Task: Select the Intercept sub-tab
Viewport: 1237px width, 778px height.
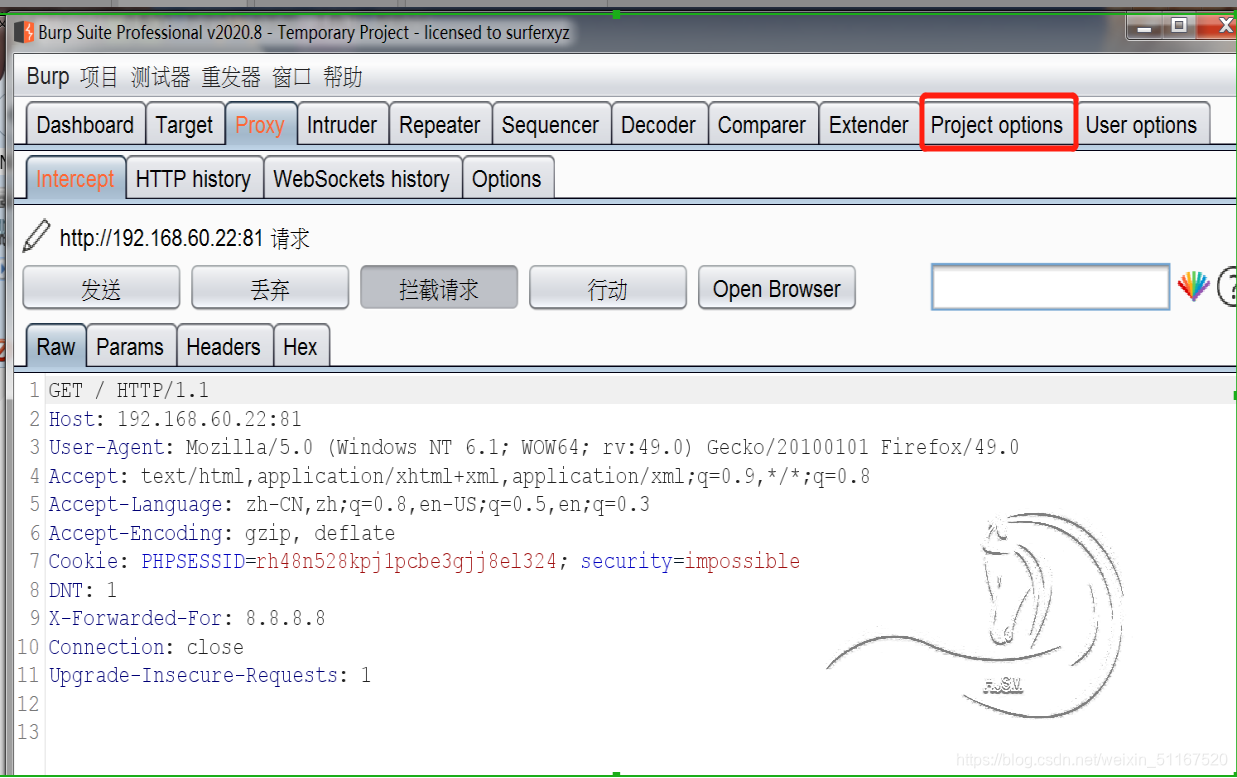Action: click(x=75, y=179)
